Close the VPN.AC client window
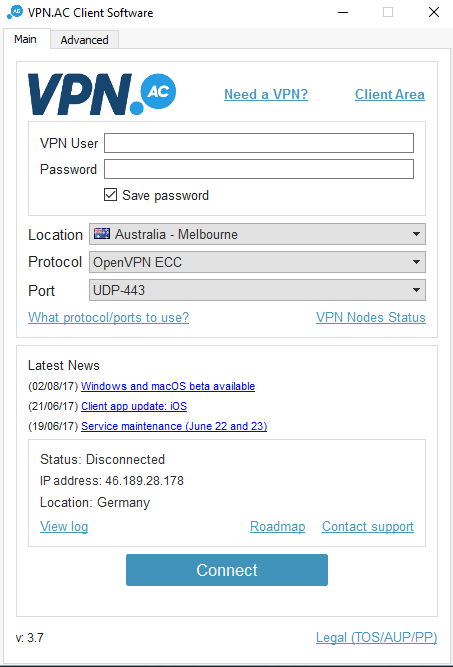 [x=434, y=12]
